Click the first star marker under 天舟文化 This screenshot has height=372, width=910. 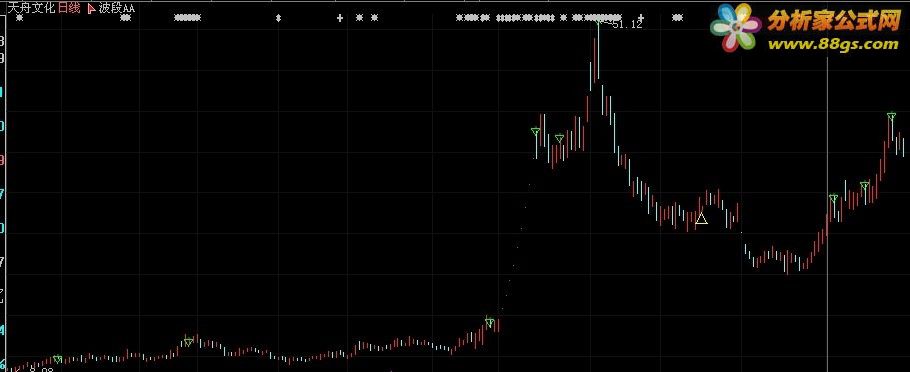[x=19, y=18]
